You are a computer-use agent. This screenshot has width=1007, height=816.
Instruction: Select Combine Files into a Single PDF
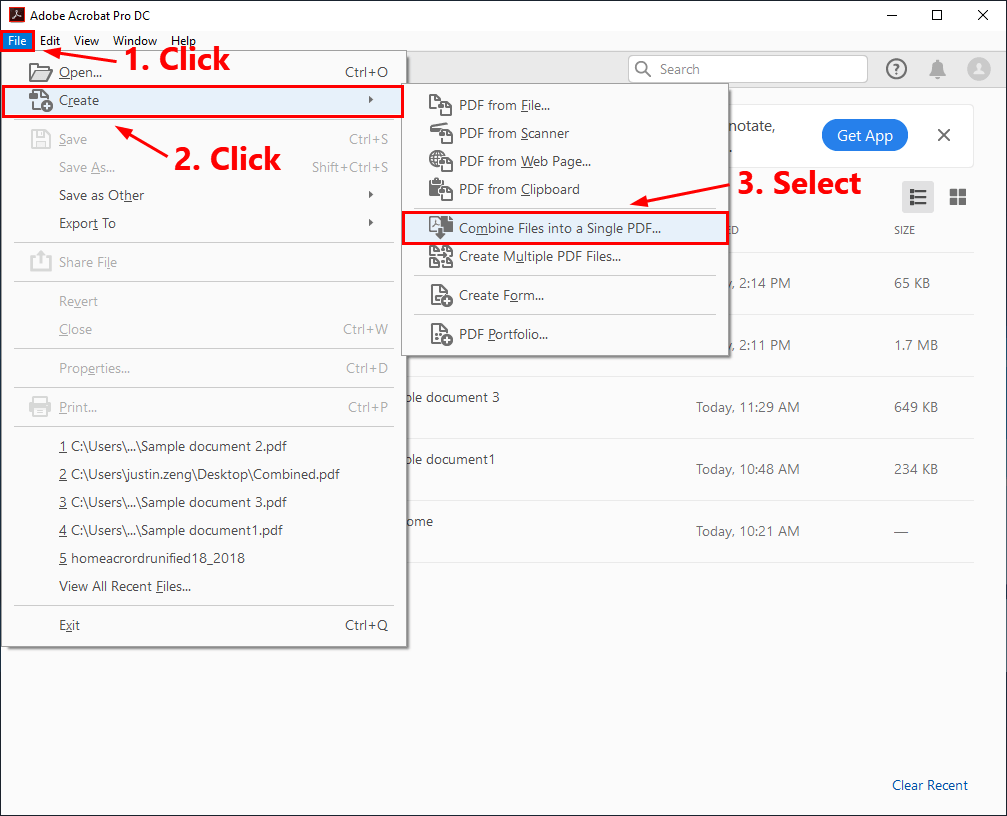coord(565,228)
